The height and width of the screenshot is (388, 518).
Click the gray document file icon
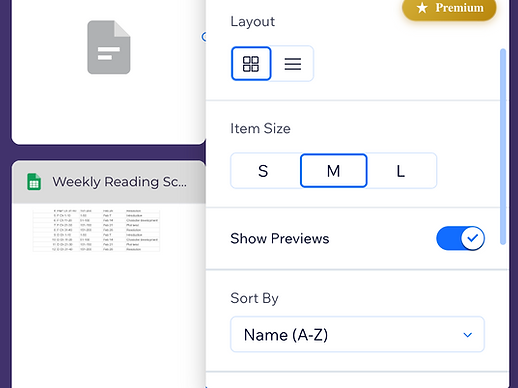pyautogui.click(x=109, y=47)
